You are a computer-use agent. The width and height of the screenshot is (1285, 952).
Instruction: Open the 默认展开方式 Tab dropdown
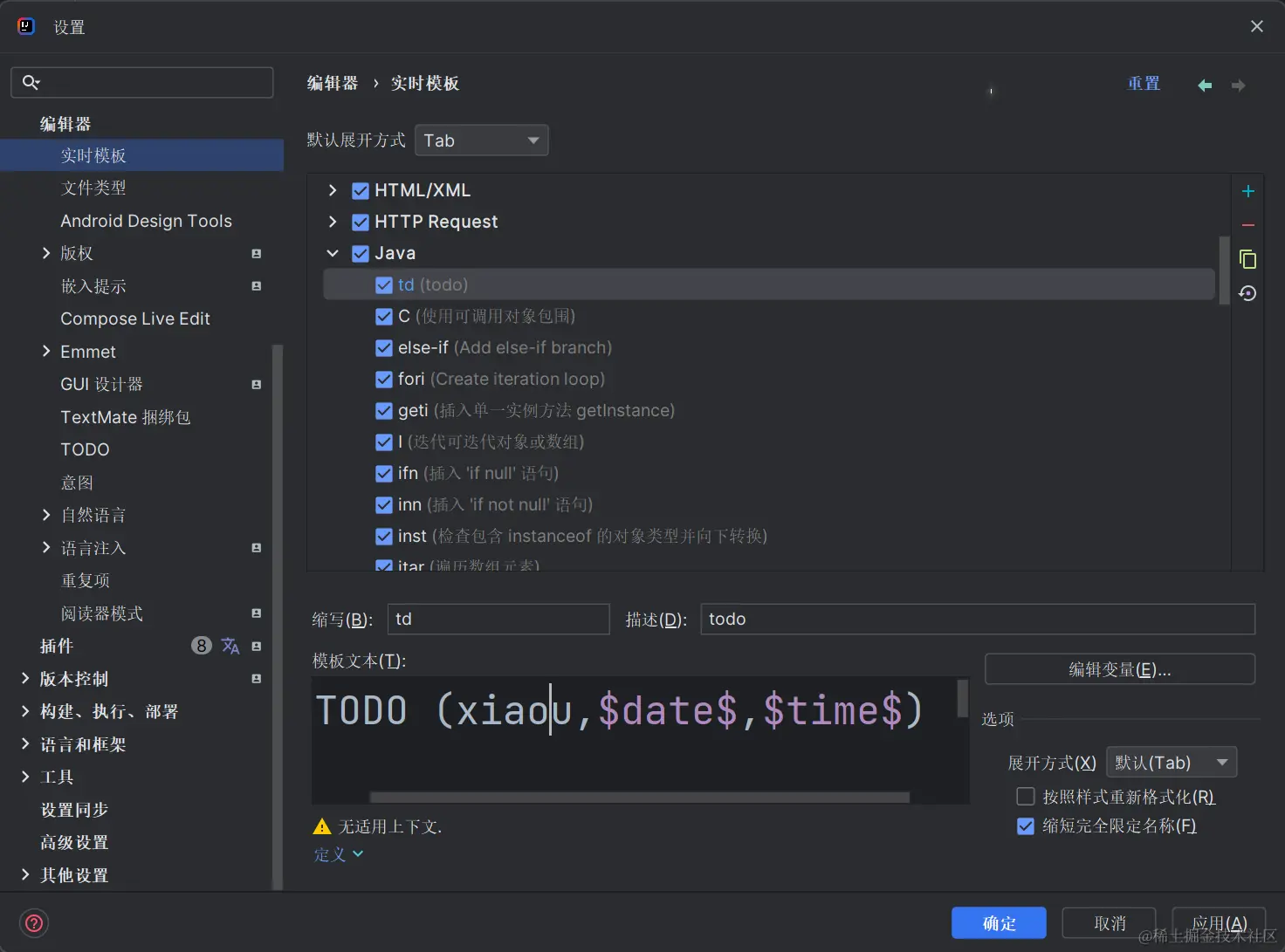[x=481, y=140]
